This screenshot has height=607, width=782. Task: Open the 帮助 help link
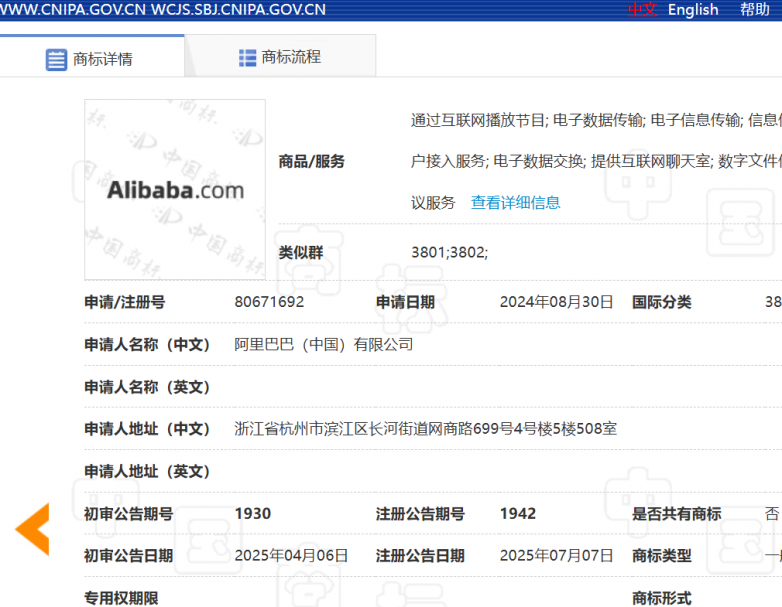(755, 9)
